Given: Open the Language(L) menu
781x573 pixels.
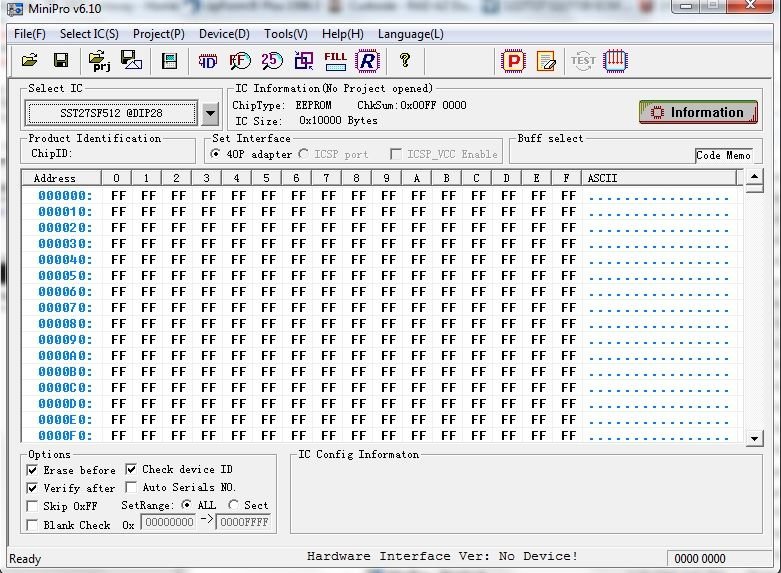Looking at the screenshot, I should (x=410, y=34).
